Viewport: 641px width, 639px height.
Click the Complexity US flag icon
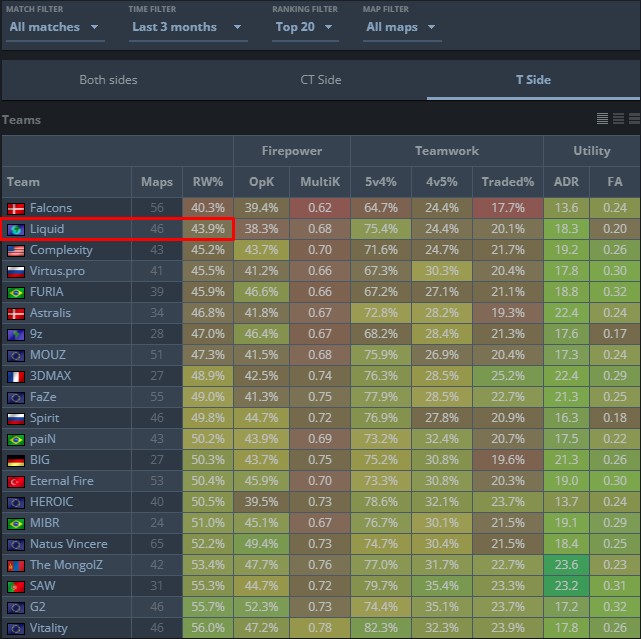(16, 251)
